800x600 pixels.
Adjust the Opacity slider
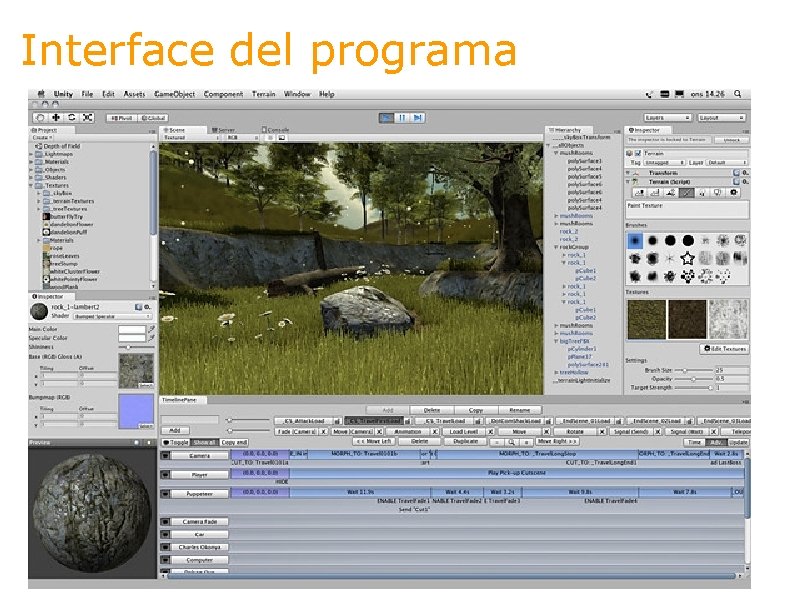pyautogui.click(x=694, y=379)
